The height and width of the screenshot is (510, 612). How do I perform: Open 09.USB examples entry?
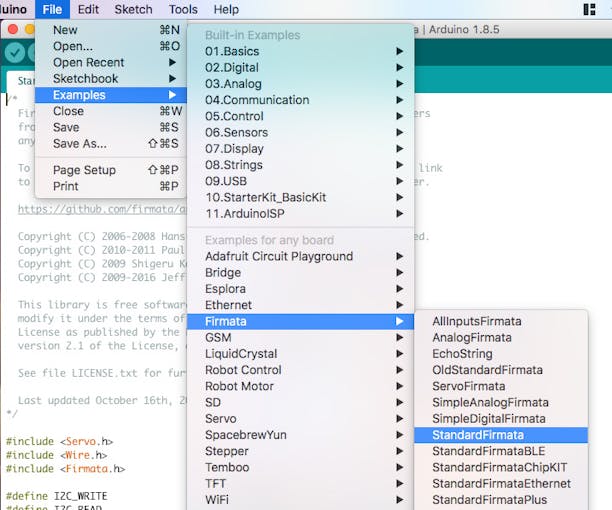[x=301, y=181]
